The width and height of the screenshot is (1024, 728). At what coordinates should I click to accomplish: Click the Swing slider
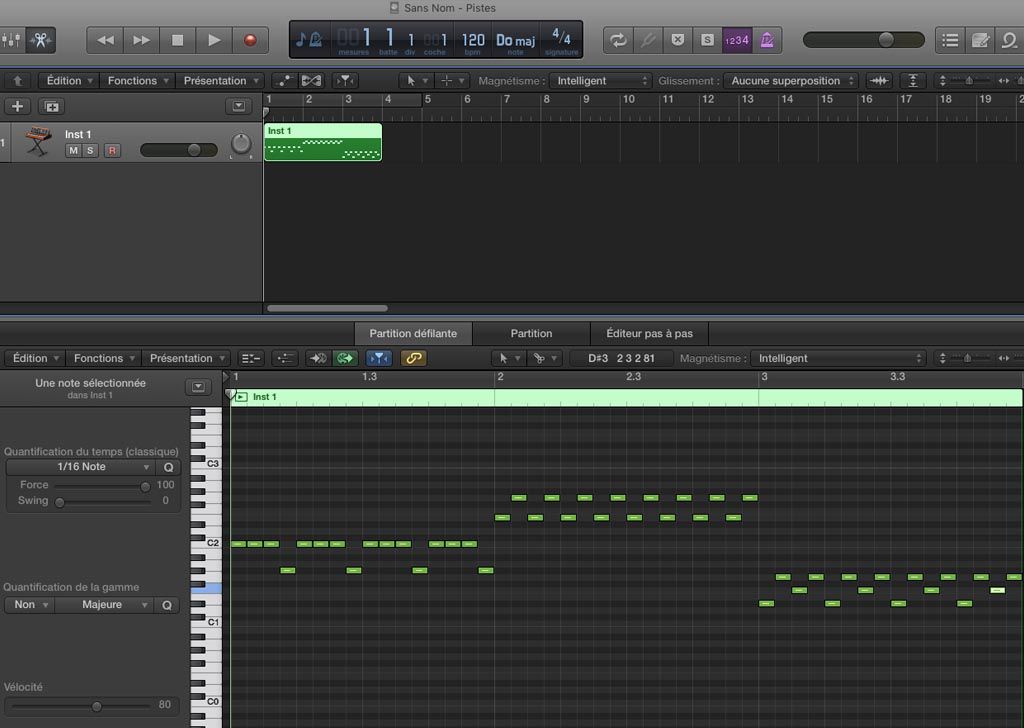click(103, 501)
